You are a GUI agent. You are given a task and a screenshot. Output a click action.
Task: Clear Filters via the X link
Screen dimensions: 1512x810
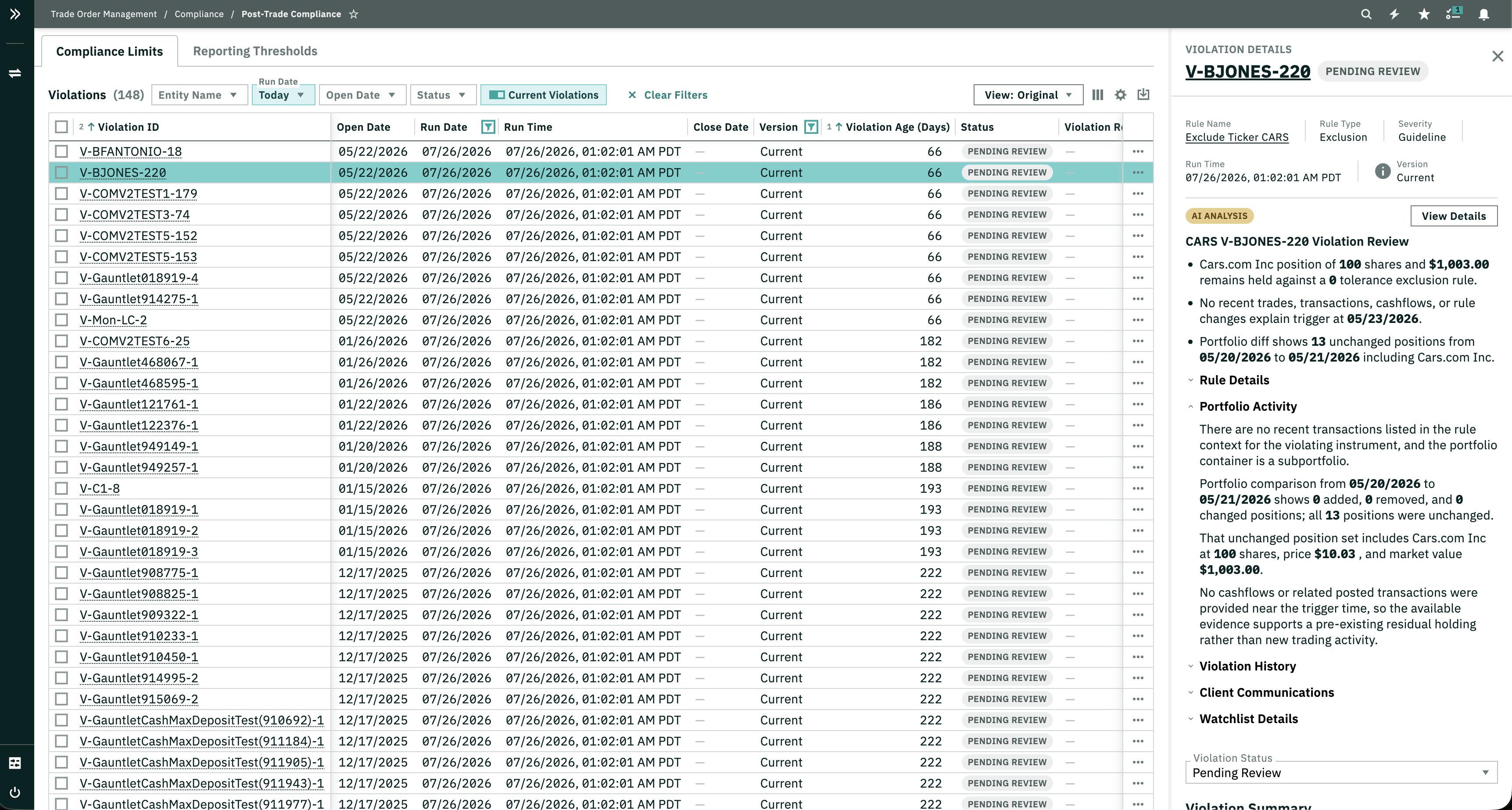(667, 95)
